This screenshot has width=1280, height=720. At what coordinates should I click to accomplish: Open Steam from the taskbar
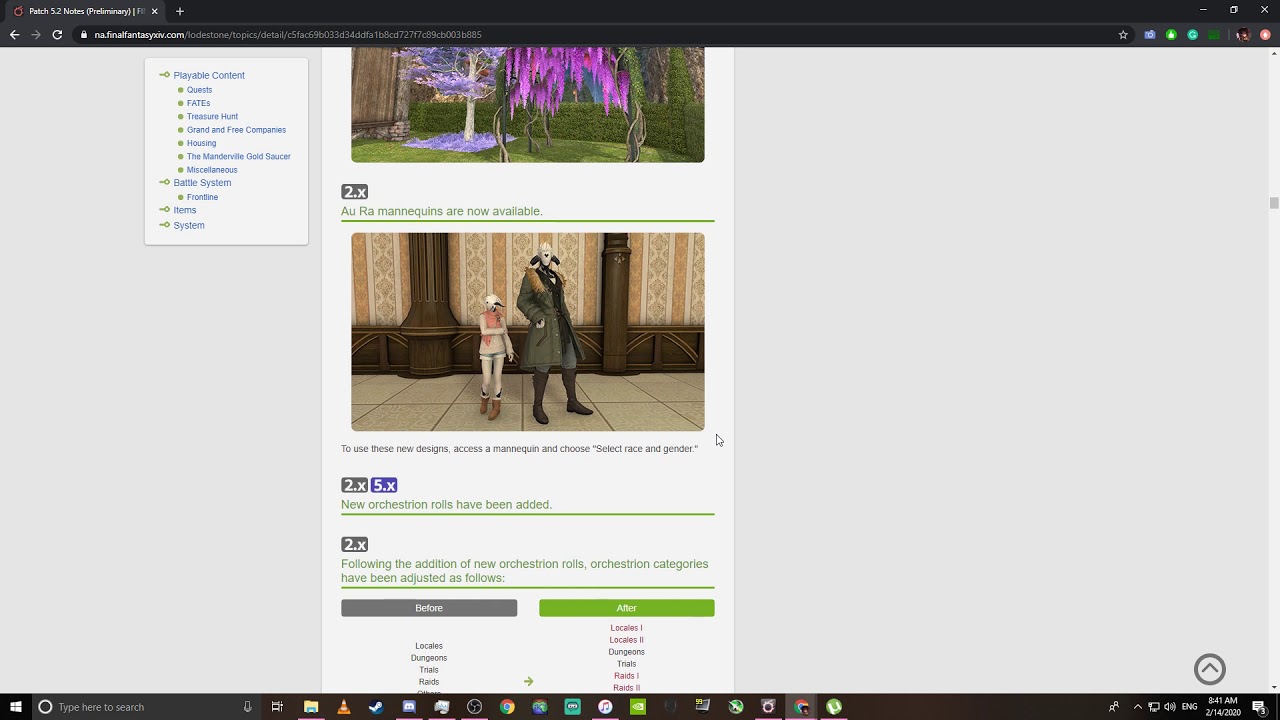pyautogui.click(x=376, y=707)
